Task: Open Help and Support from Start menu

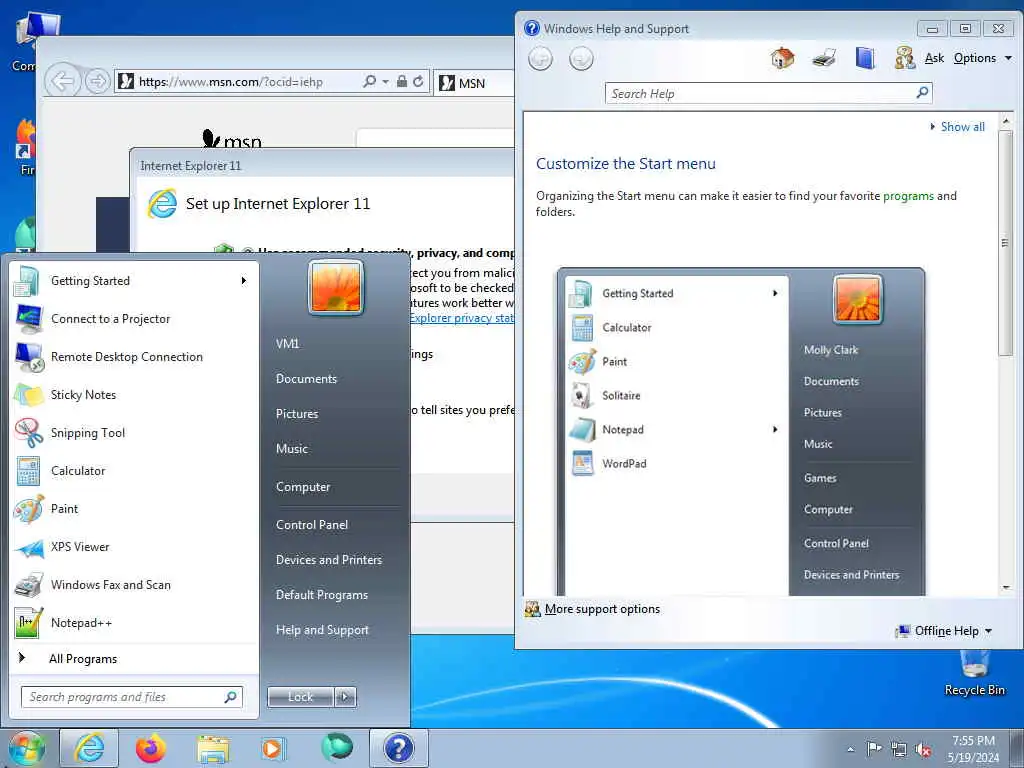Action: tap(323, 630)
